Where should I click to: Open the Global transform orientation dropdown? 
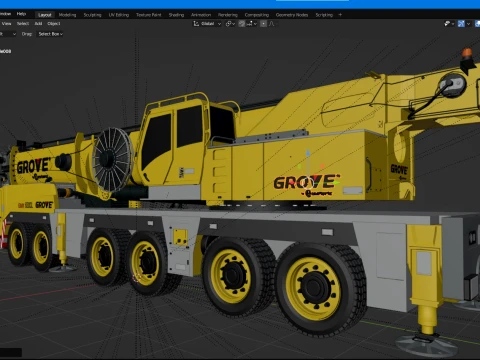pos(207,24)
